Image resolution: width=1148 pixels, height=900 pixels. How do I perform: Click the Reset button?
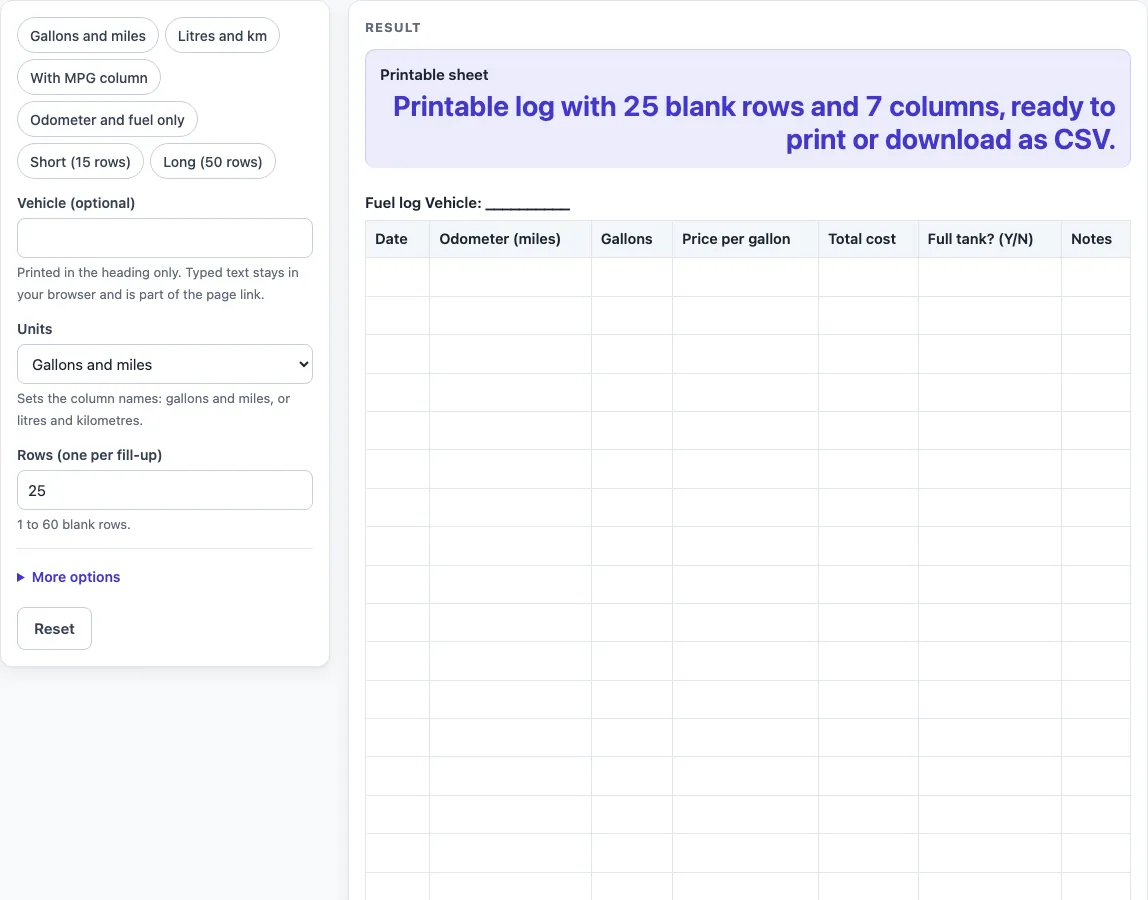pos(54,628)
